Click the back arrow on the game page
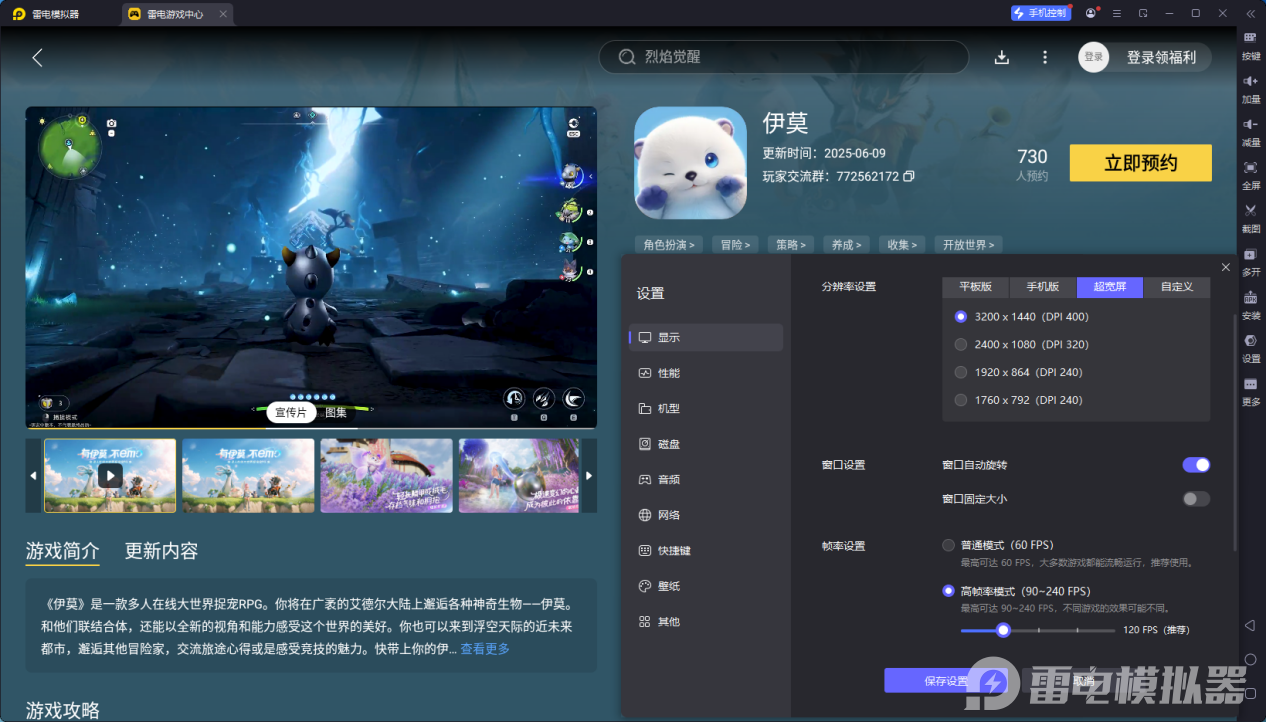Viewport: 1266px width, 722px height. click(37, 57)
